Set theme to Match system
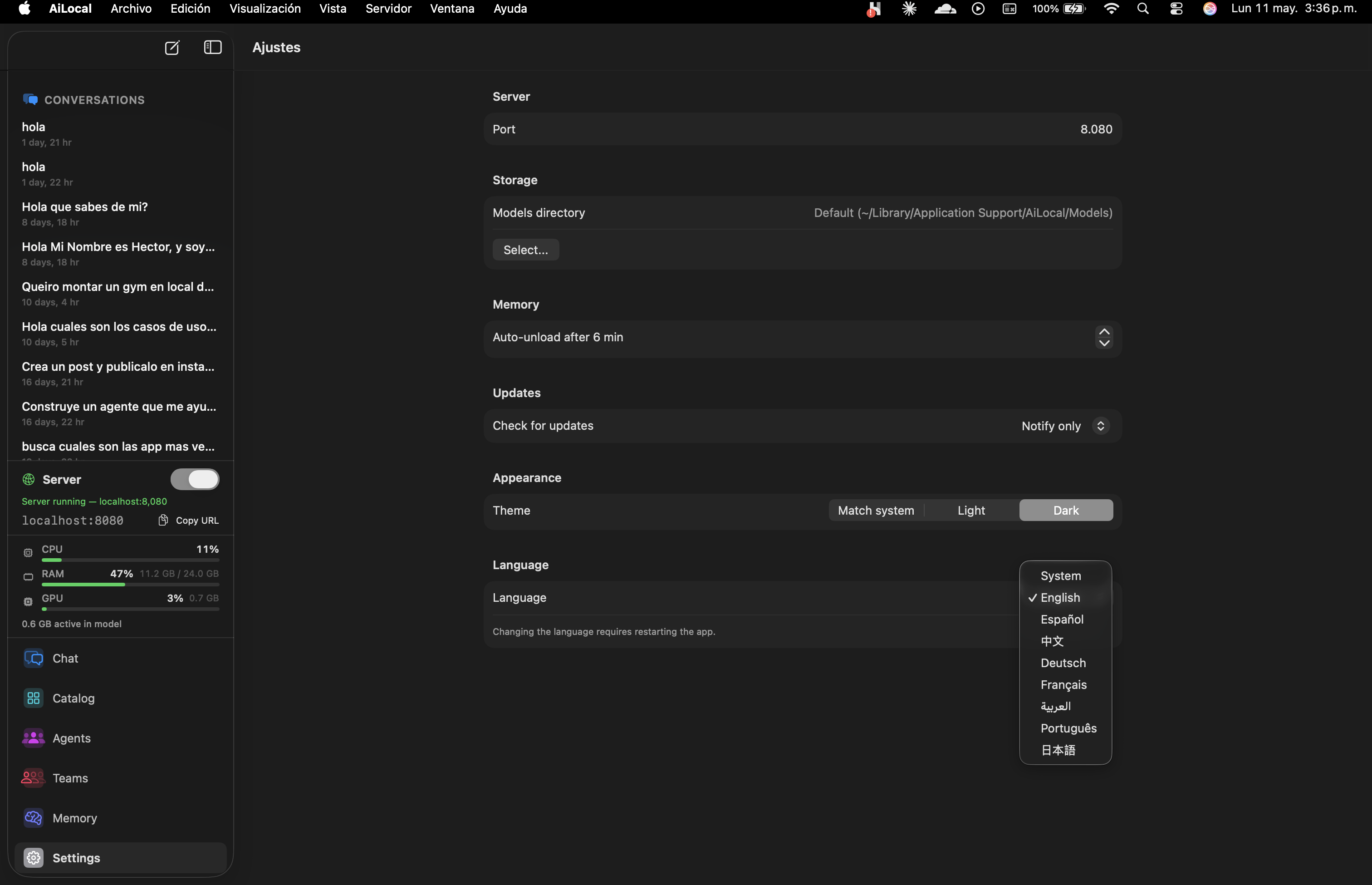This screenshot has width=1372, height=885. coord(876,510)
